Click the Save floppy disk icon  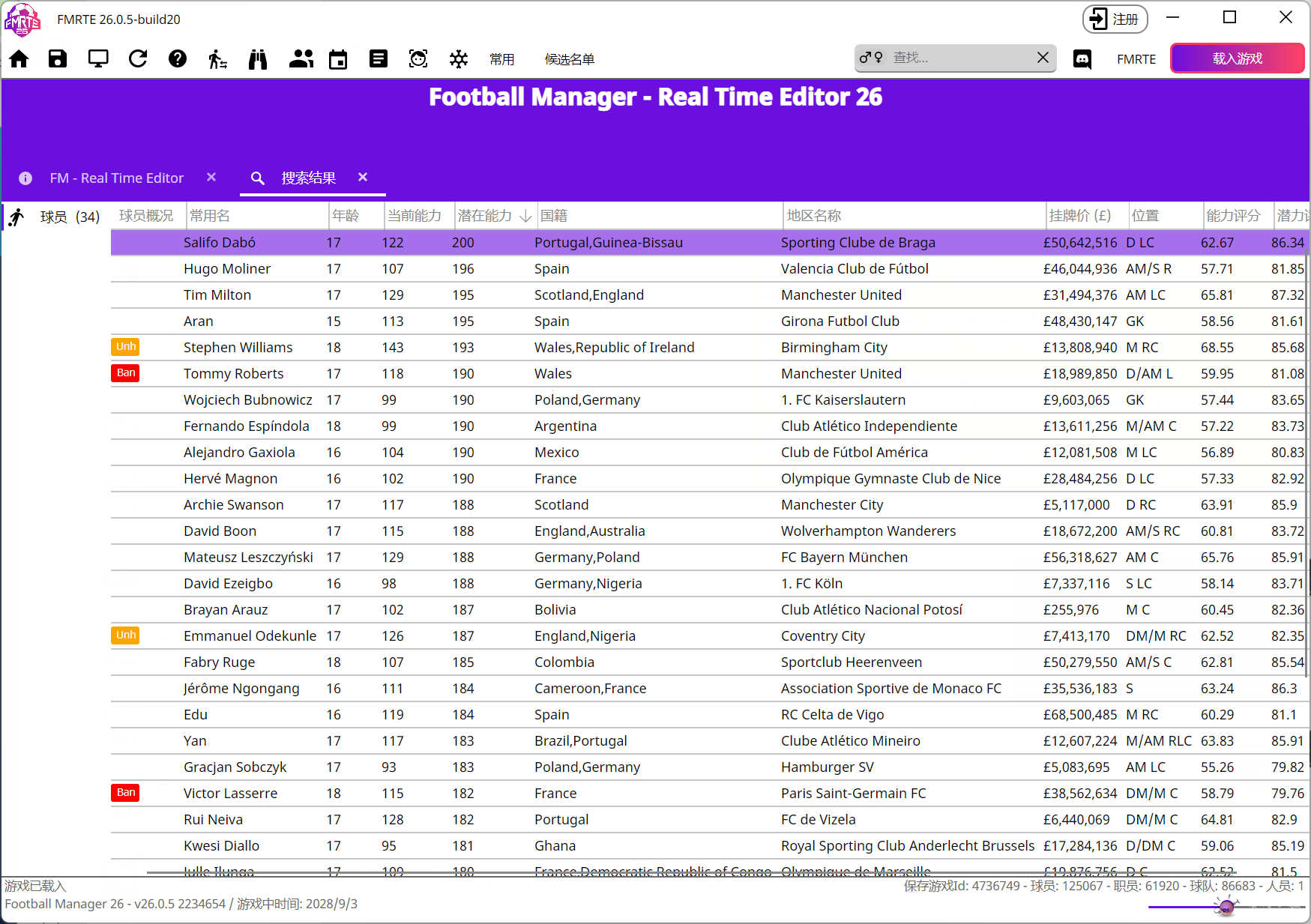58,59
